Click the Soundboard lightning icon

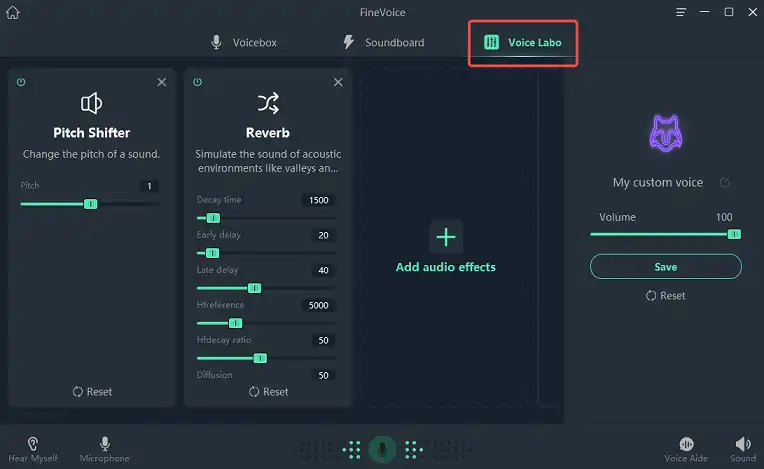(x=348, y=42)
